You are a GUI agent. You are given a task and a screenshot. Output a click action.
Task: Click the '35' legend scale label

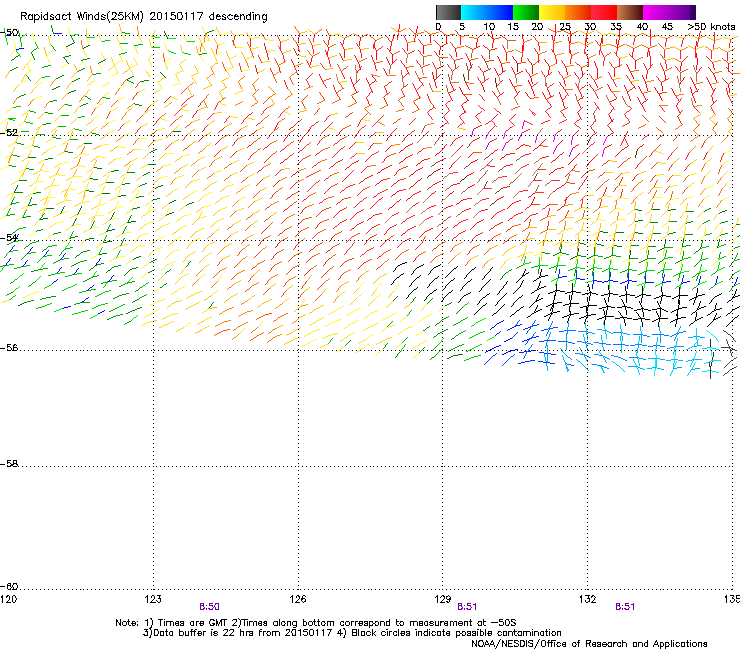pyautogui.click(x=616, y=27)
